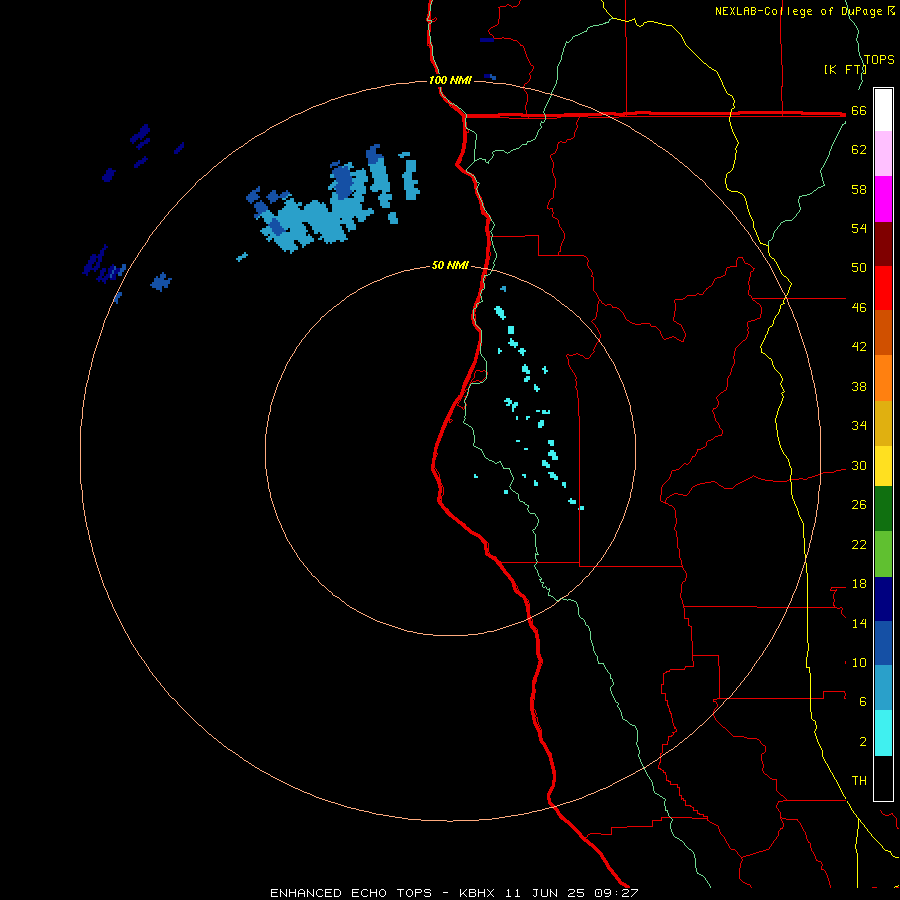Select the "50 NMI" range ring label
The height and width of the screenshot is (900, 900).
450,265
